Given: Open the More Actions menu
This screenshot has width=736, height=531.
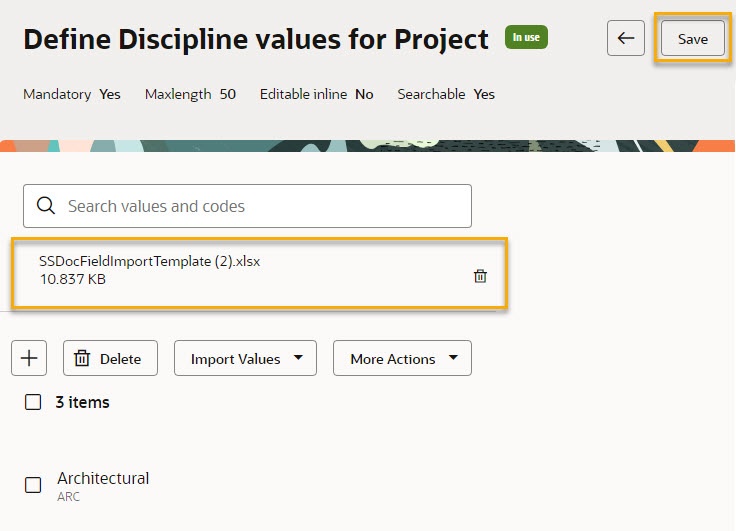Looking at the screenshot, I should [x=402, y=358].
